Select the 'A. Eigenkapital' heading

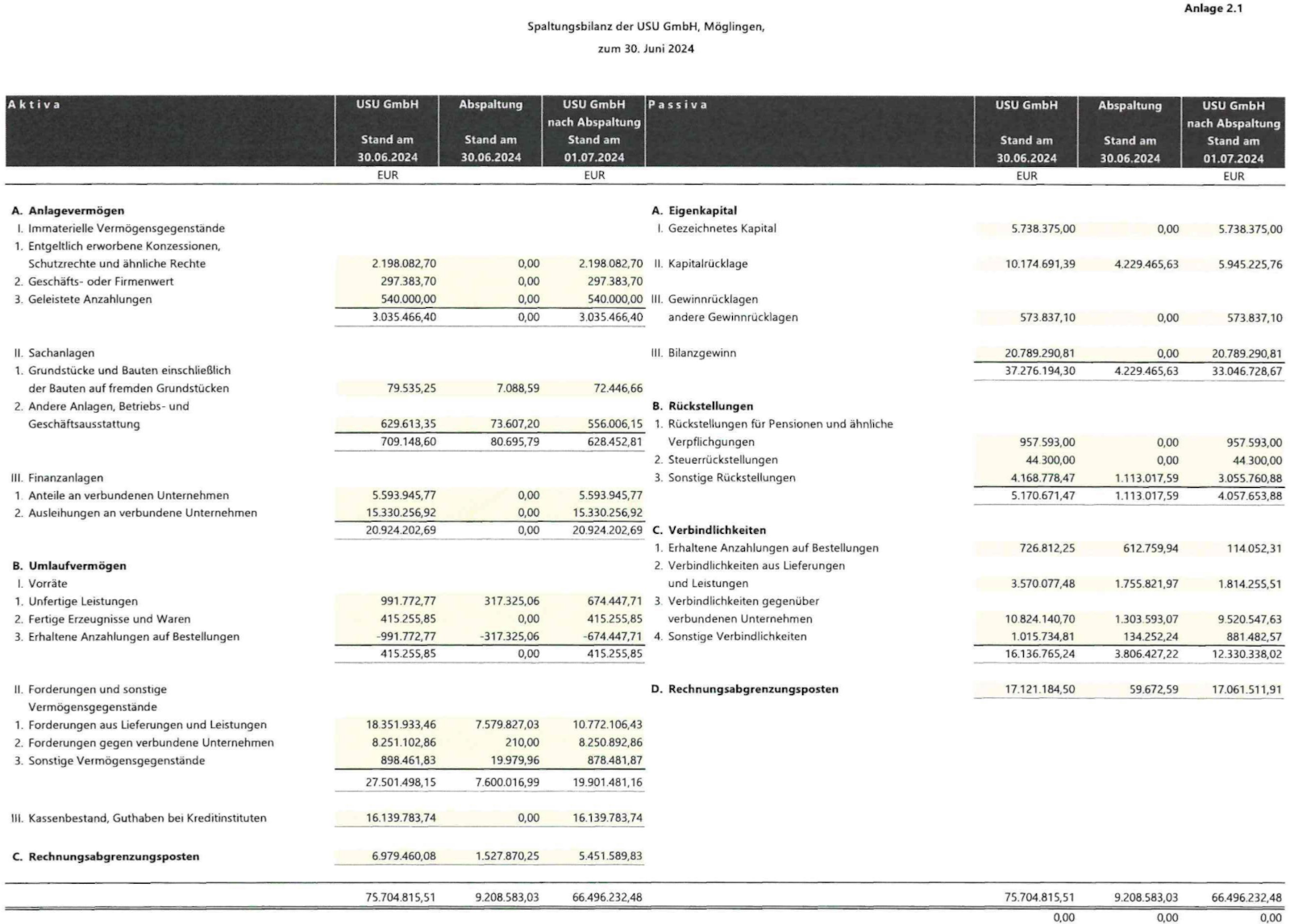[x=694, y=210]
